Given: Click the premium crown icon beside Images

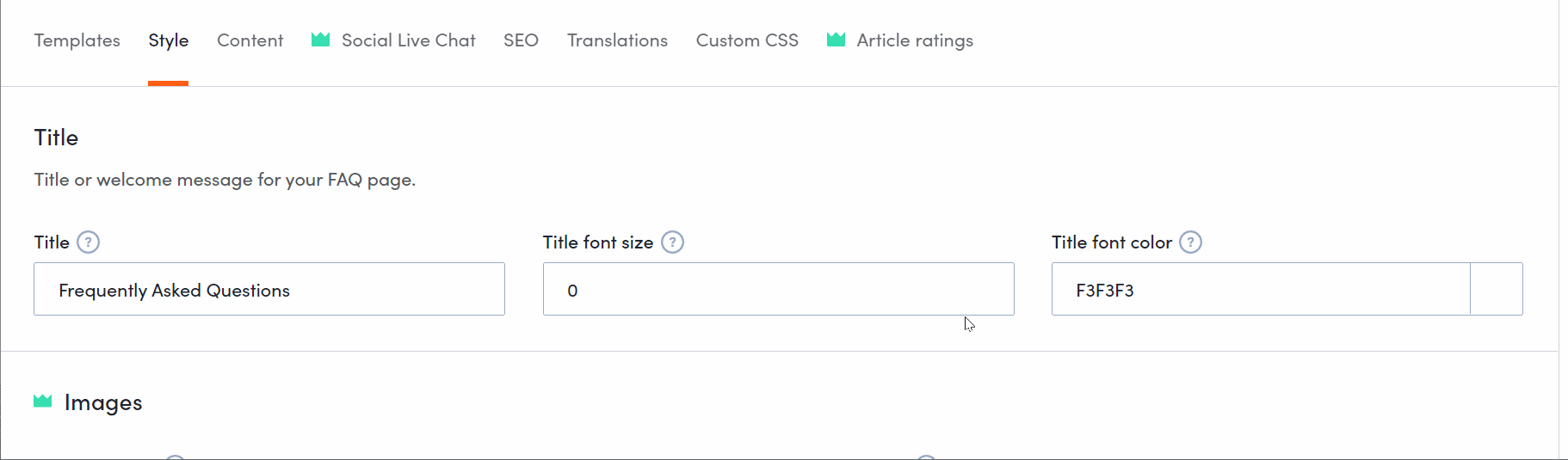Looking at the screenshot, I should click(x=43, y=401).
